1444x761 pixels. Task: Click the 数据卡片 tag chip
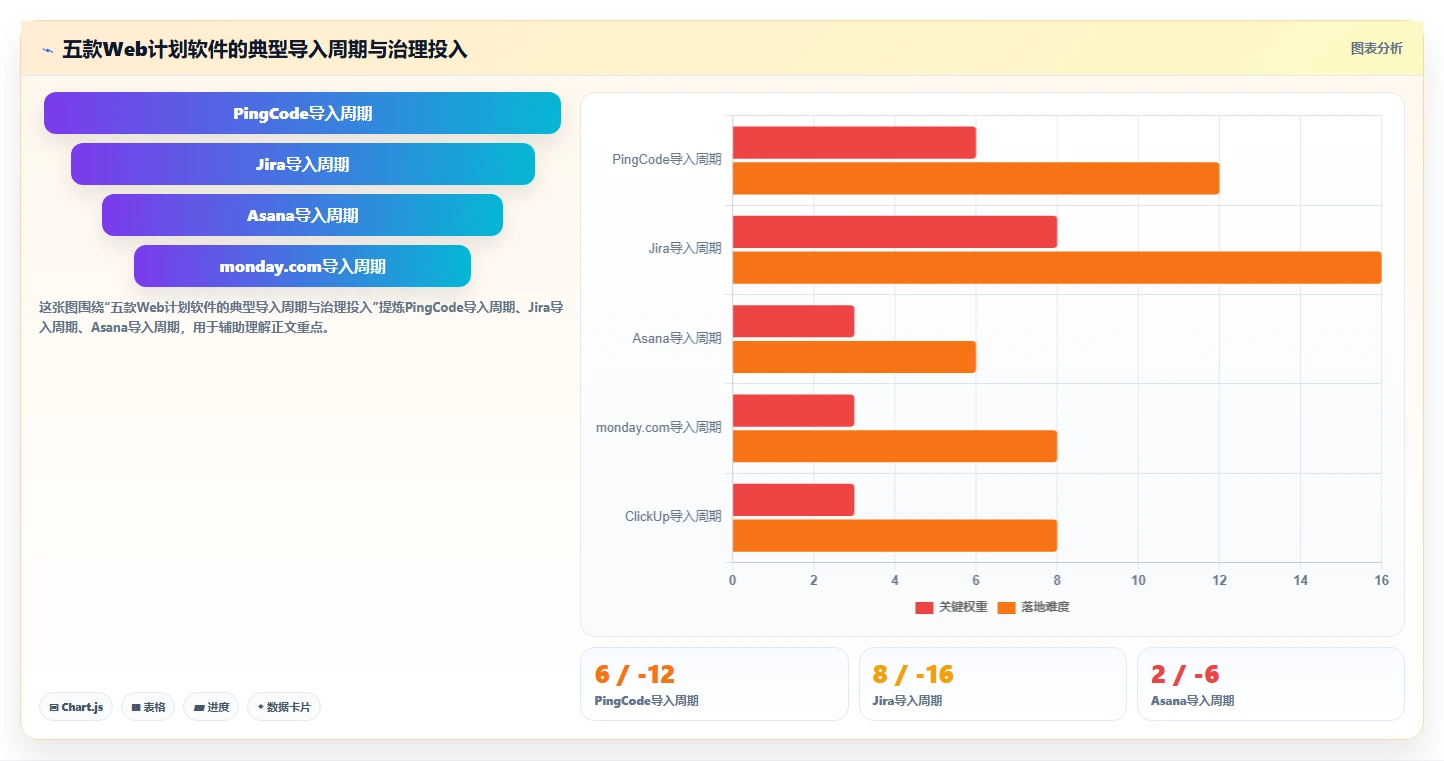[284, 707]
